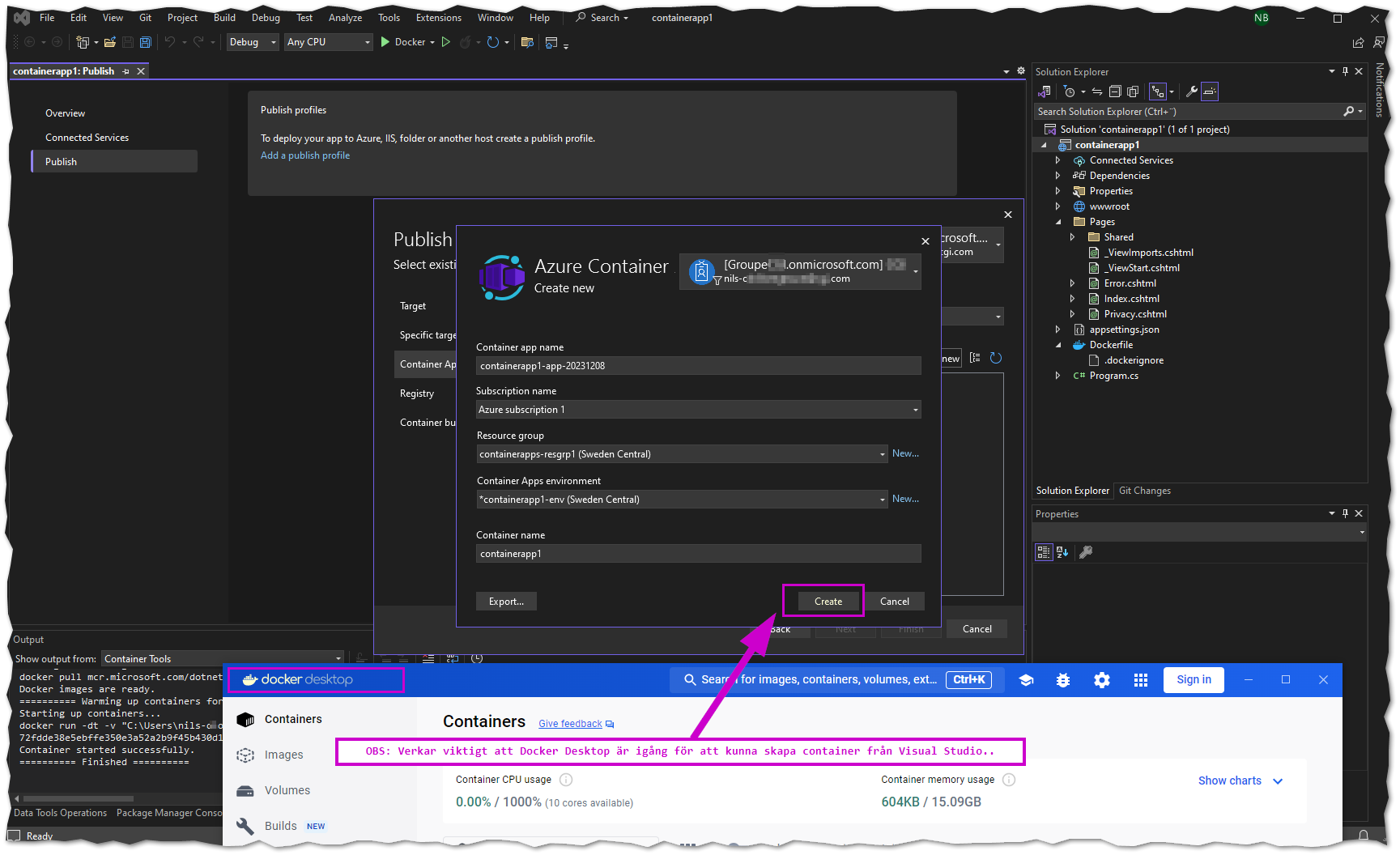Open Container Apps environment dropdown
Screen dimensions: 1400x855
[x=683, y=500]
